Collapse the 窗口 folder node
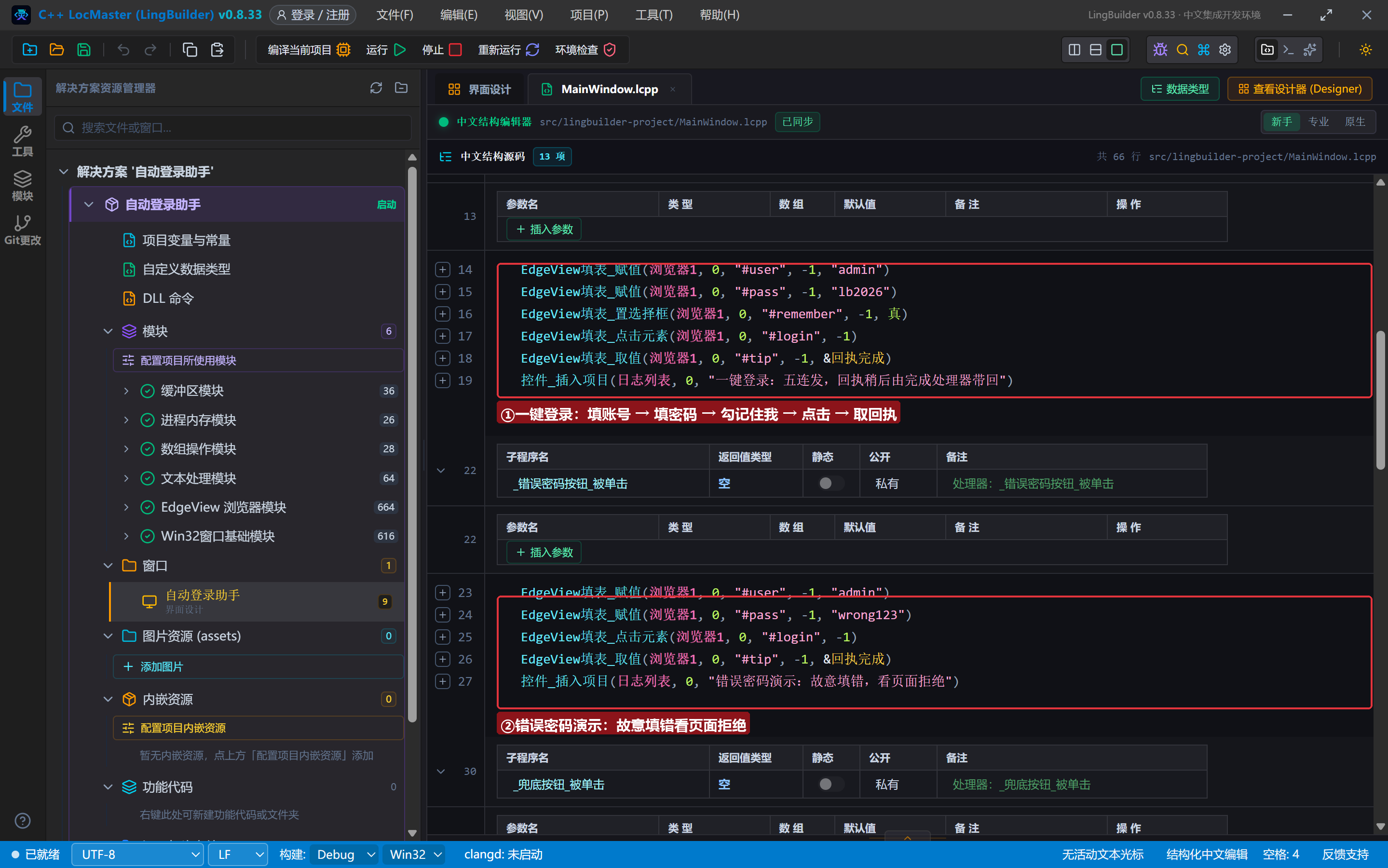Image resolution: width=1388 pixels, height=868 pixels. tap(108, 566)
